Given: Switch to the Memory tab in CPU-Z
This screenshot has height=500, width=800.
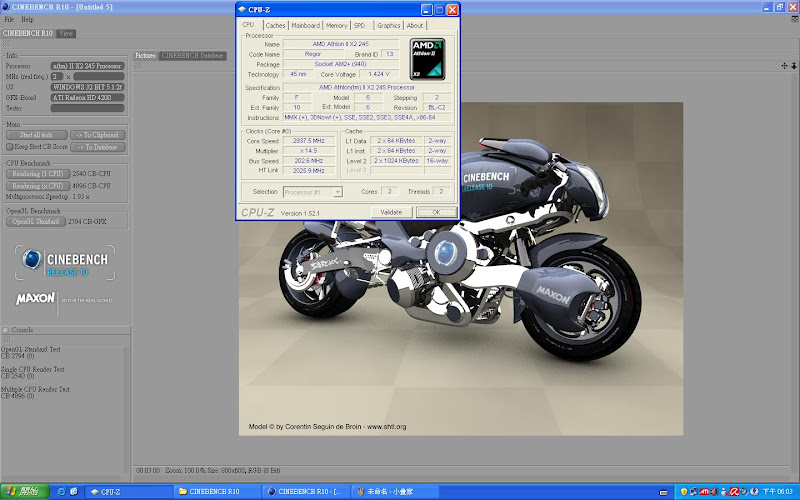Looking at the screenshot, I should (336, 26).
